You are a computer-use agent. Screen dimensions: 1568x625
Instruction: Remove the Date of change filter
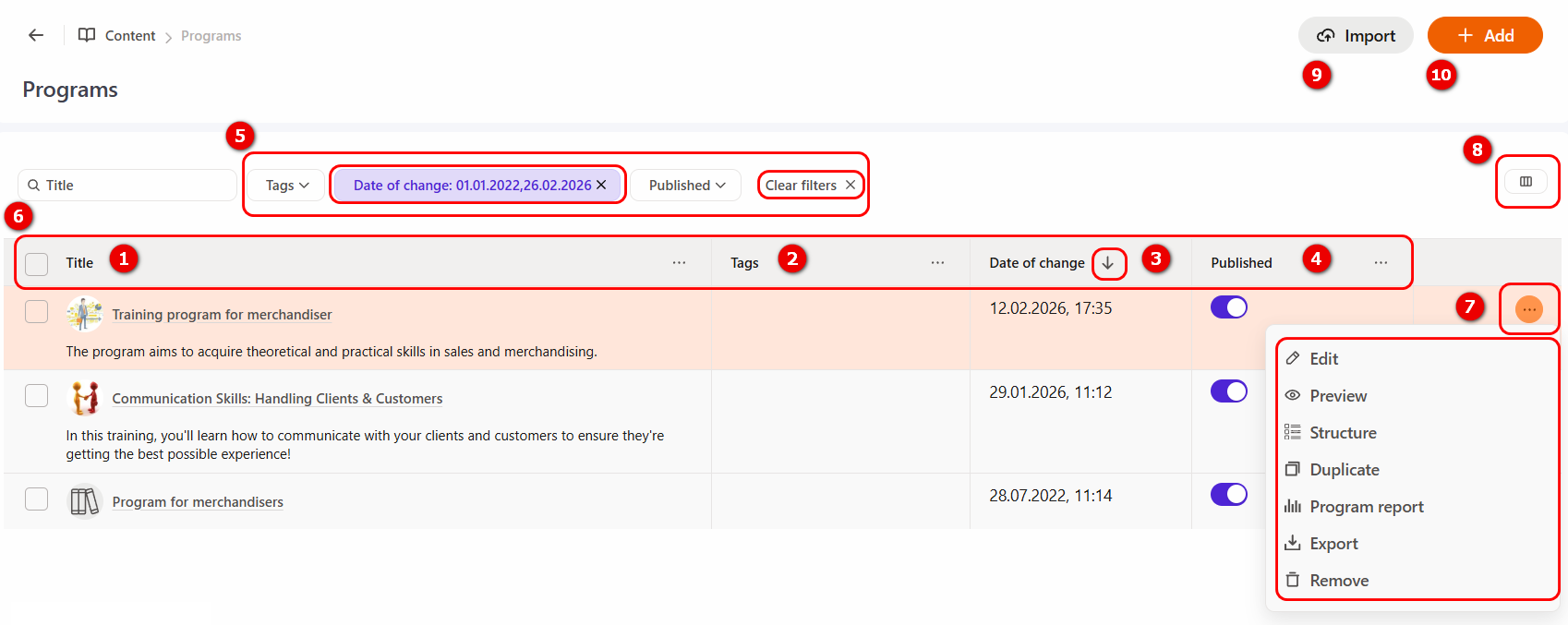coord(601,185)
